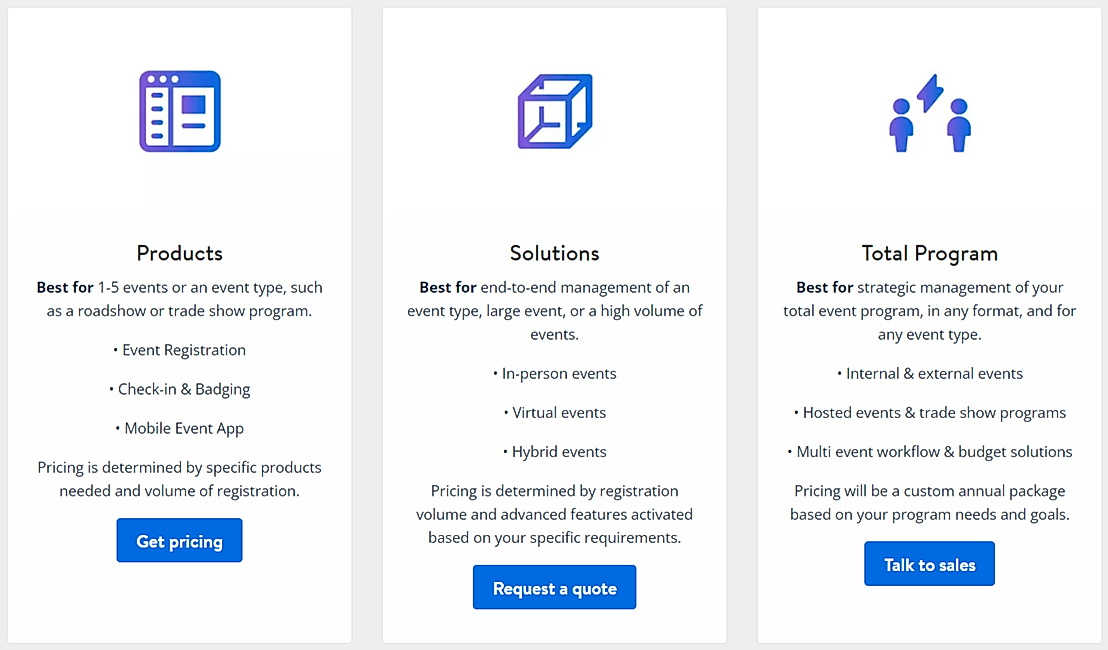
Task: Click the Hybrid events list item
Action: 554,451
